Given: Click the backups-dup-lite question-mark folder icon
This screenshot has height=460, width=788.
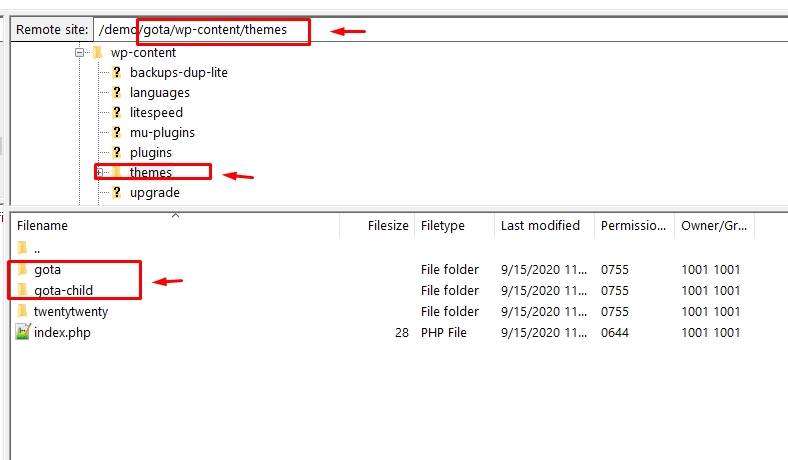Looking at the screenshot, I should tap(117, 72).
